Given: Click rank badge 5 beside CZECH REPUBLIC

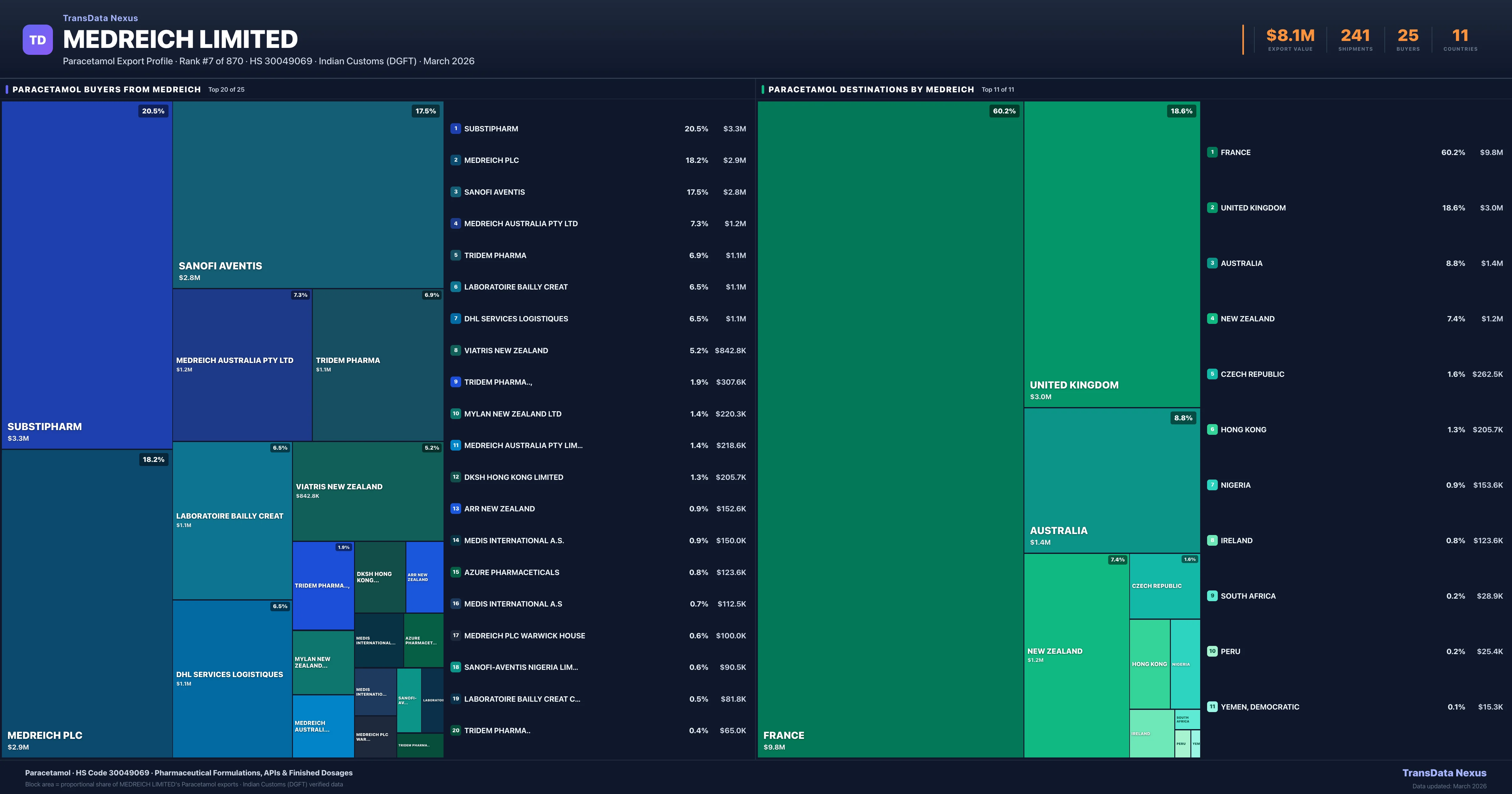Looking at the screenshot, I should pyautogui.click(x=1212, y=374).
